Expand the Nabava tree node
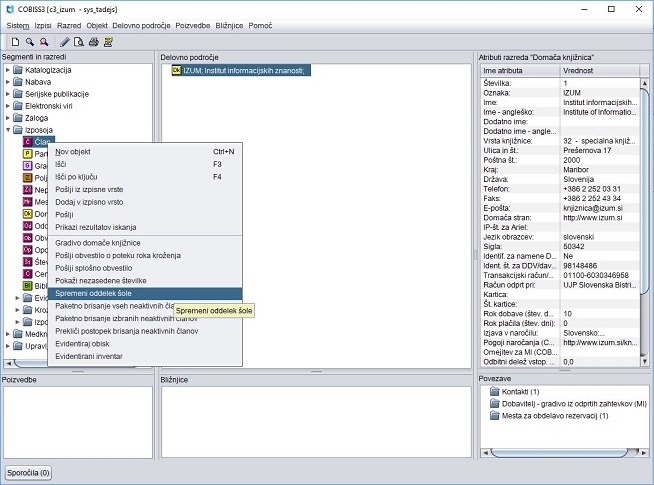 coord(8,82)
